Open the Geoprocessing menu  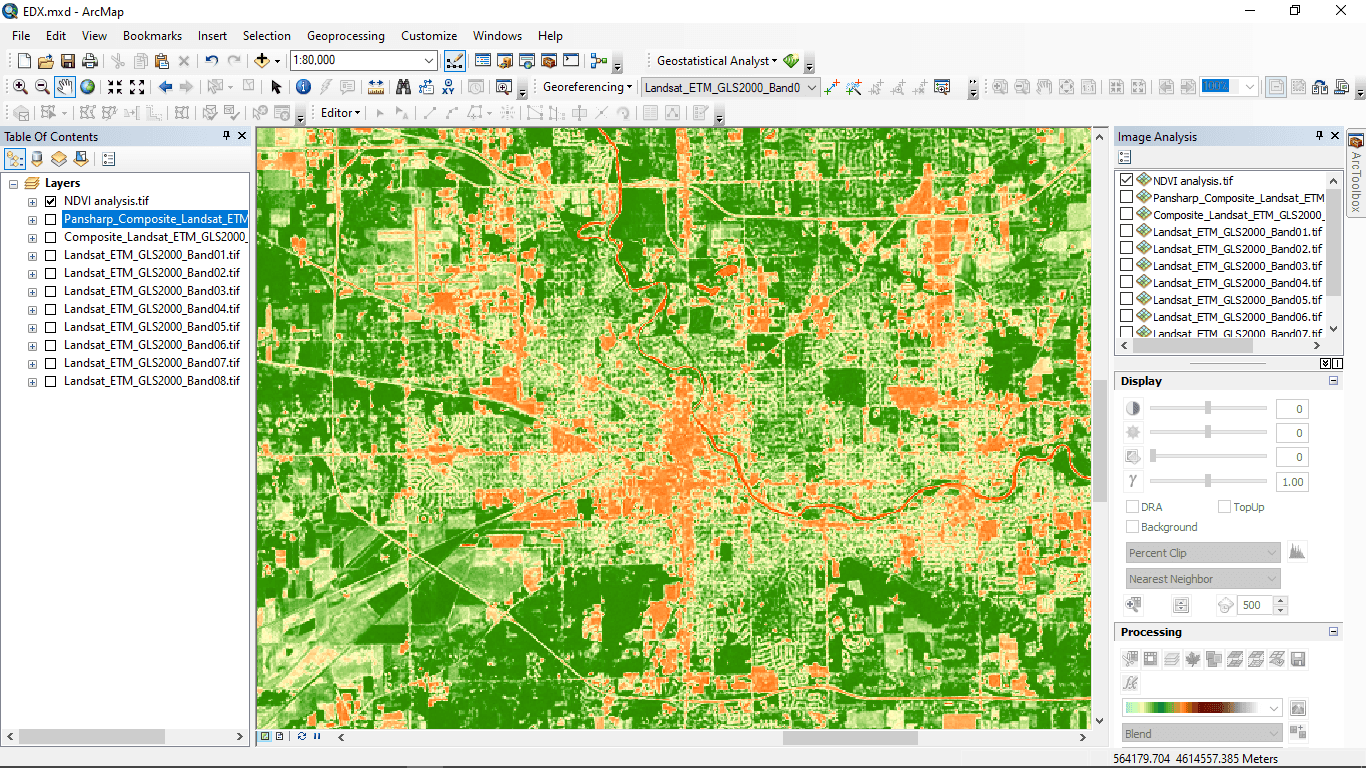345,35
